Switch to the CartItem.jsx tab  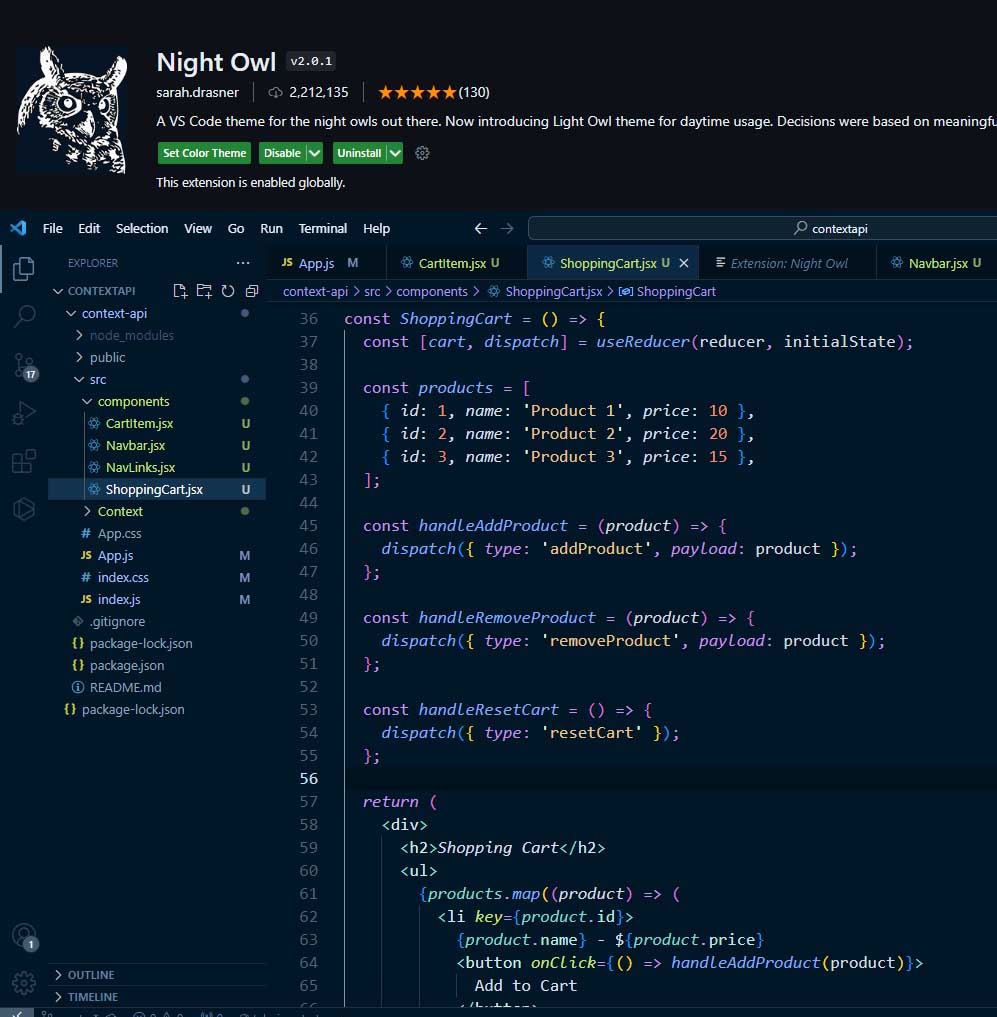pyautogui.click(x=451, y=263)
